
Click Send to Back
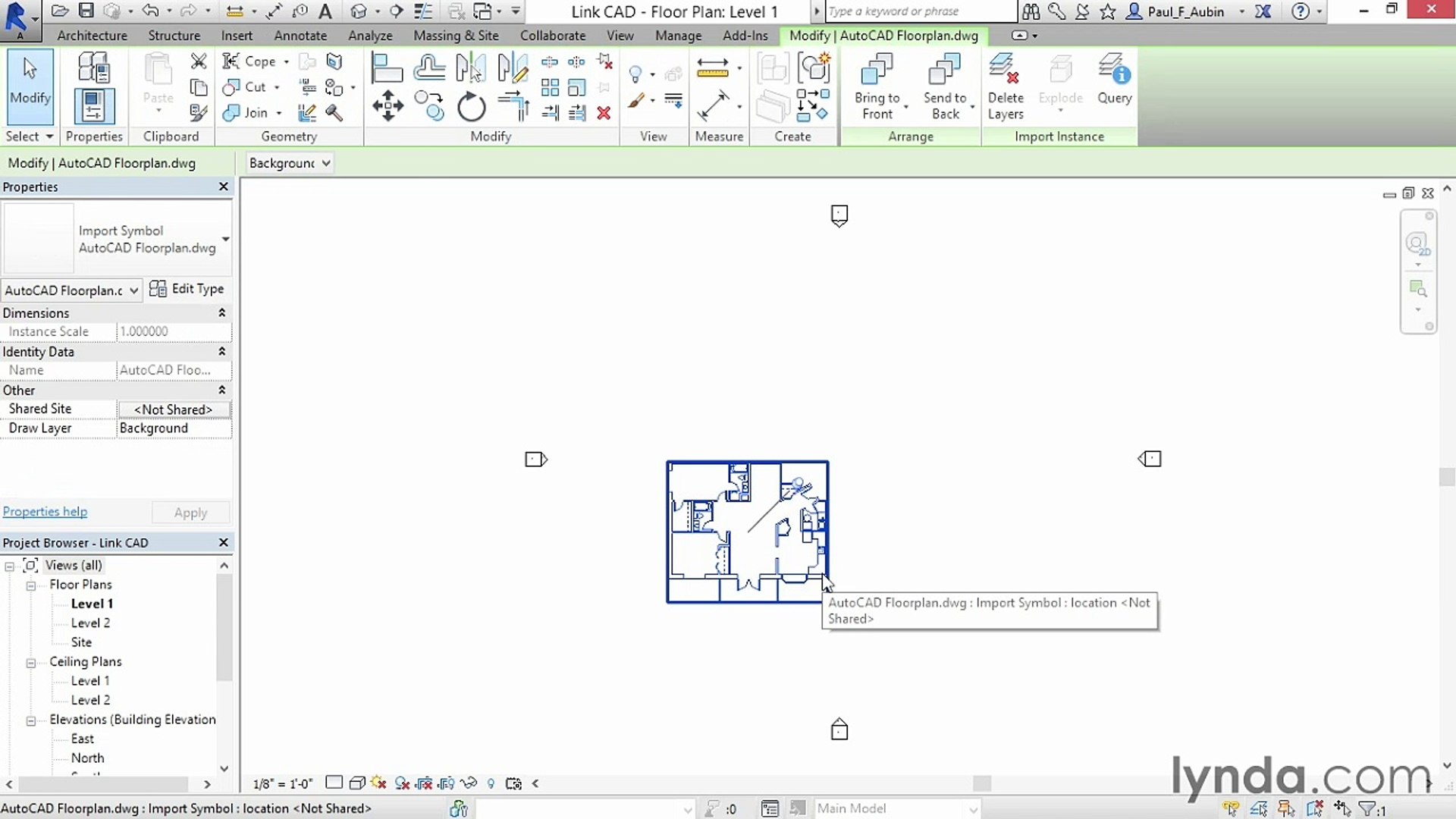tap(945, 87)
